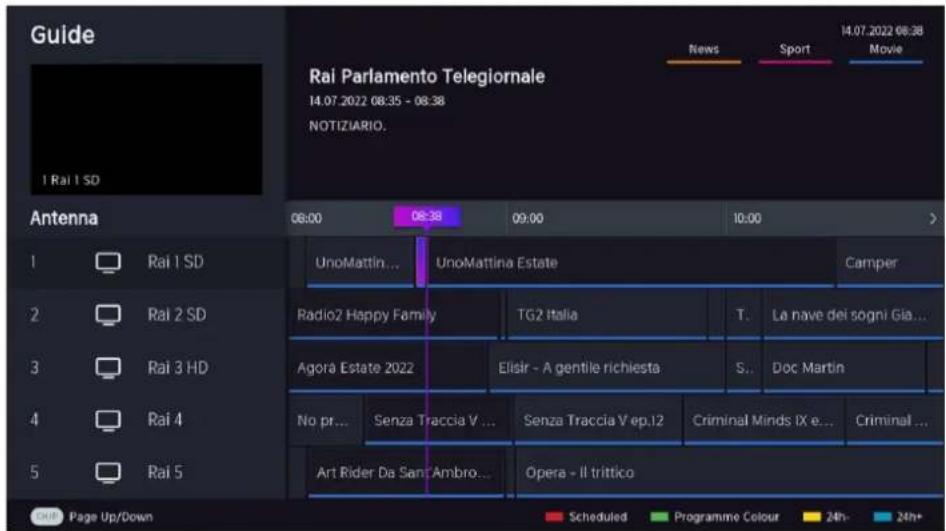
Task: Select the truncated Senza Traccia V ... programme
Action: tap(438, 420)
